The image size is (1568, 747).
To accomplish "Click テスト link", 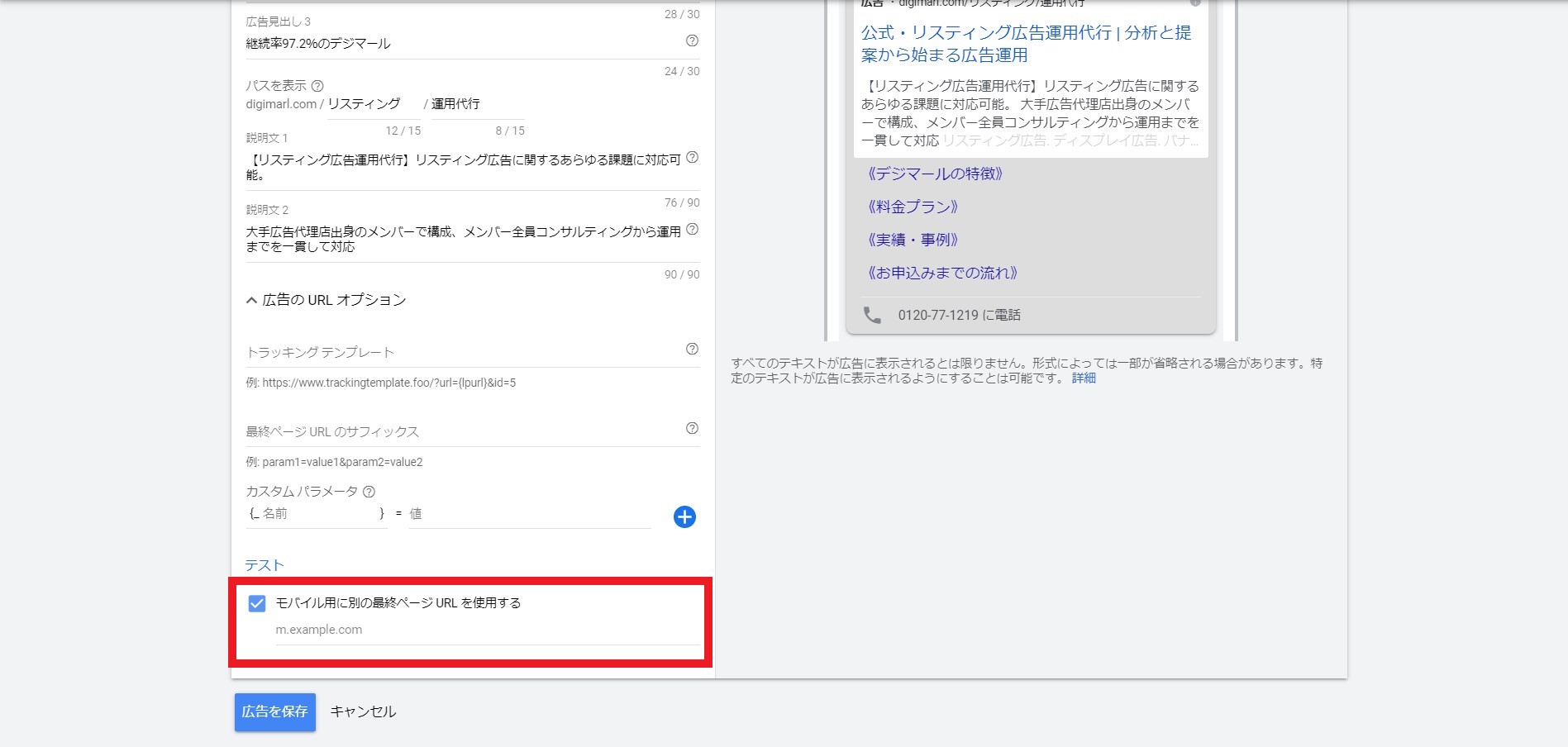I will [265, 565].
